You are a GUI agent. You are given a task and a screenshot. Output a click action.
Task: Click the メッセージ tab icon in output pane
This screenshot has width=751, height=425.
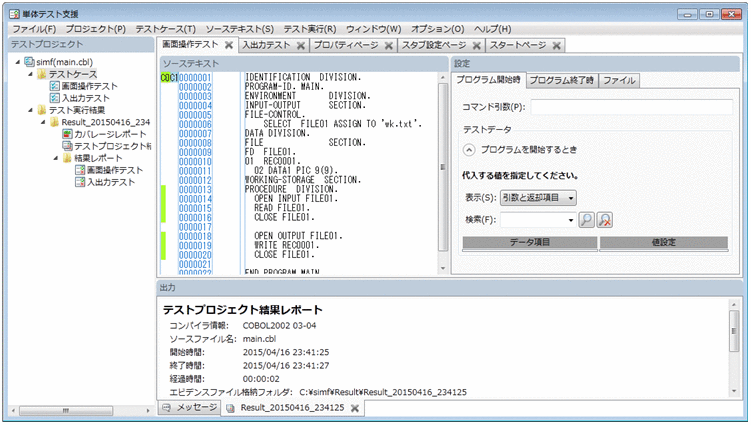[167, 408]
